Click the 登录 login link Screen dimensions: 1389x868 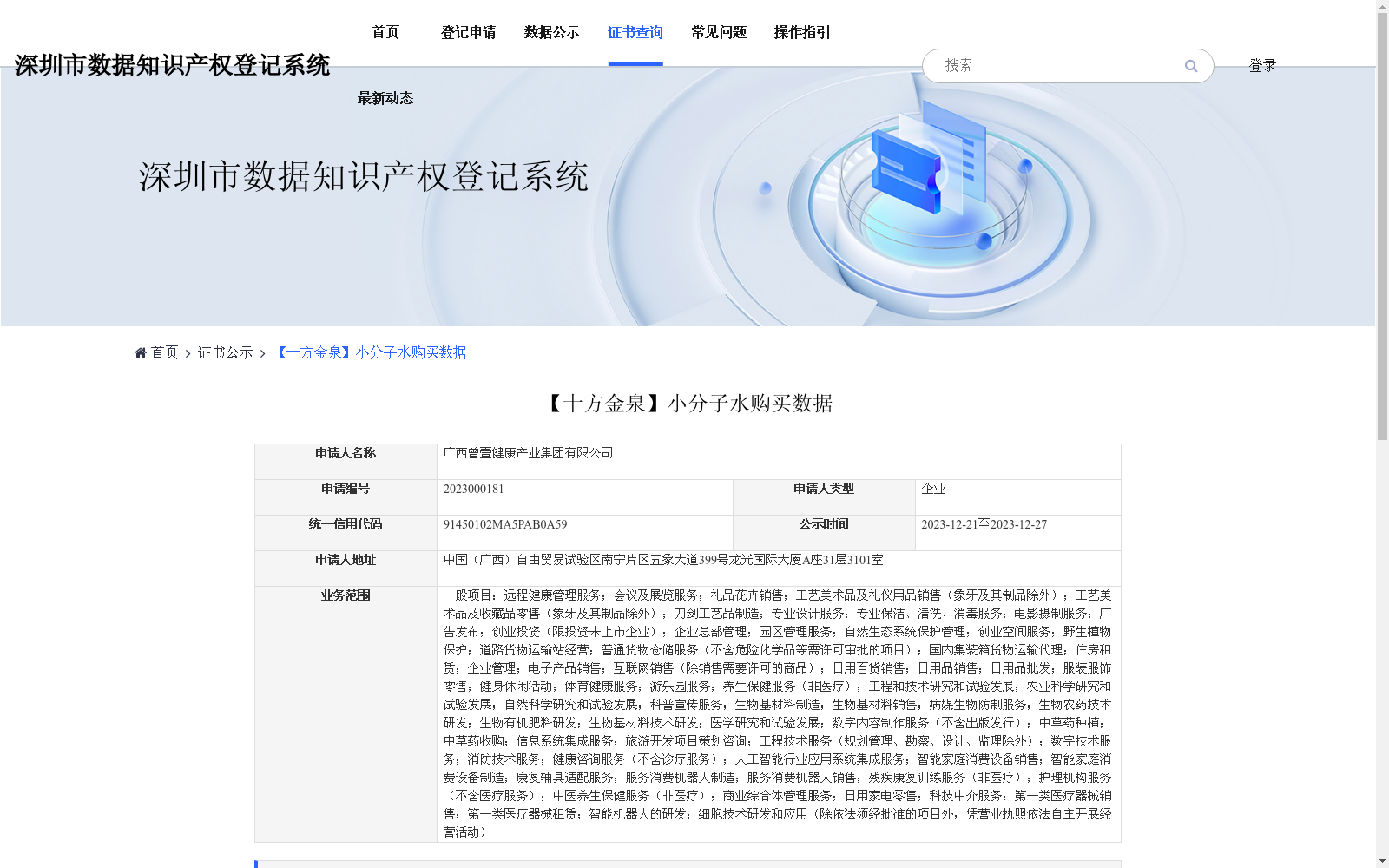point(1262,66)
